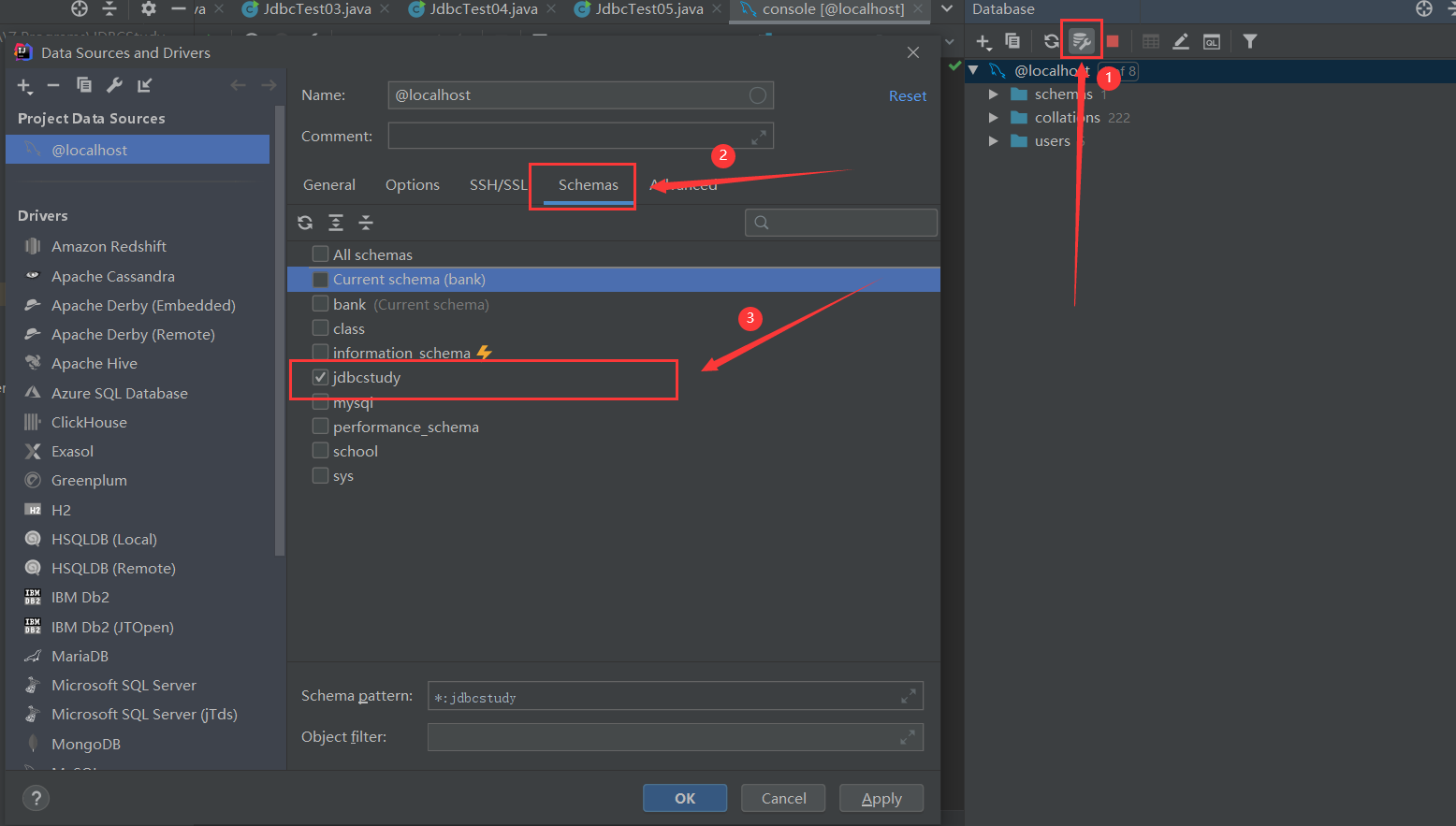The height and width of the screenshot is (826, 1456).
Task: Select the MariaDB driver
Action: click(80, 656)
